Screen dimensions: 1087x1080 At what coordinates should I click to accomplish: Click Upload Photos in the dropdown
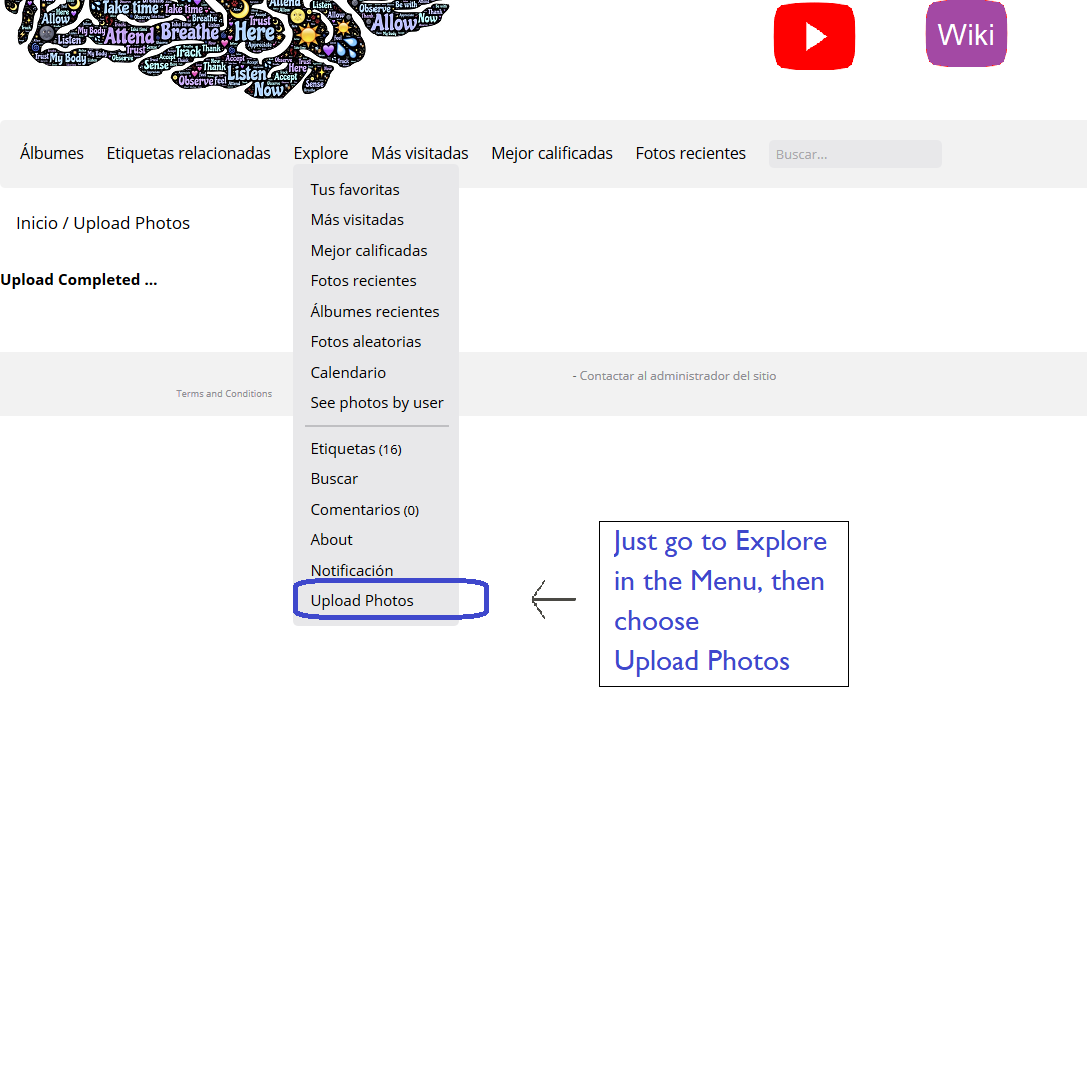[x=362, y=600]
